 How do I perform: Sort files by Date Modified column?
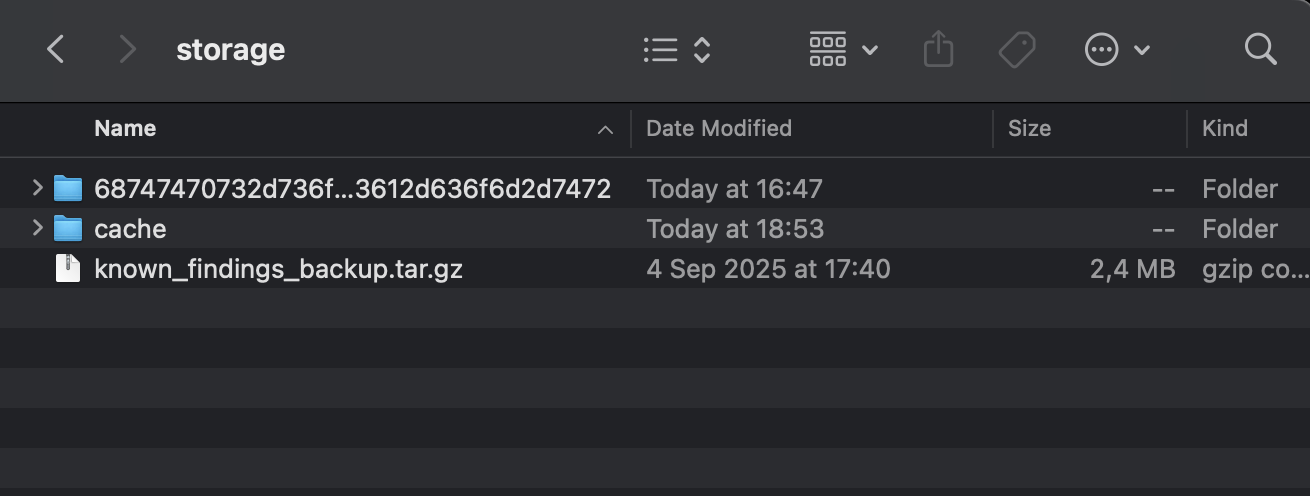(x=719, y=128)
